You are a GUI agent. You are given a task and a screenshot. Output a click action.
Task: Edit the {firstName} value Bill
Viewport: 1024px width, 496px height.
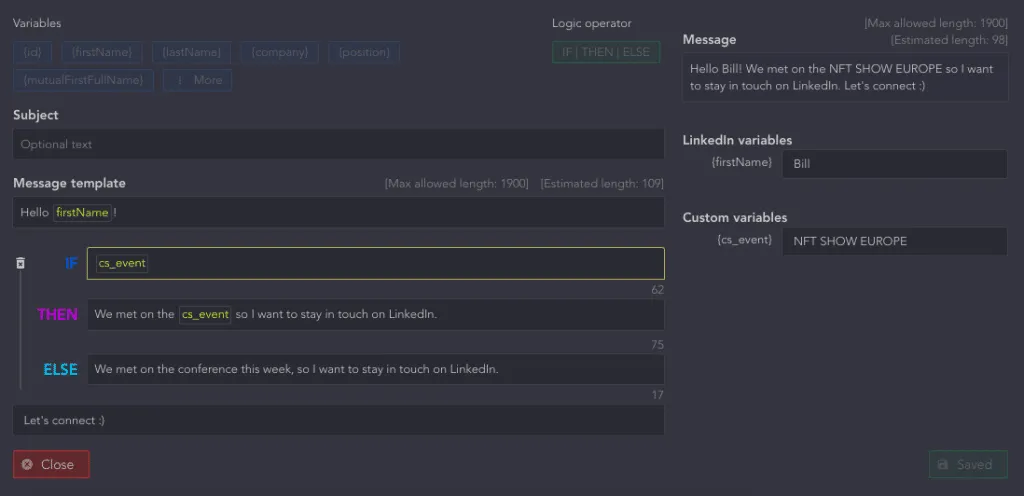pyautogui.click(x=895, y=164)
